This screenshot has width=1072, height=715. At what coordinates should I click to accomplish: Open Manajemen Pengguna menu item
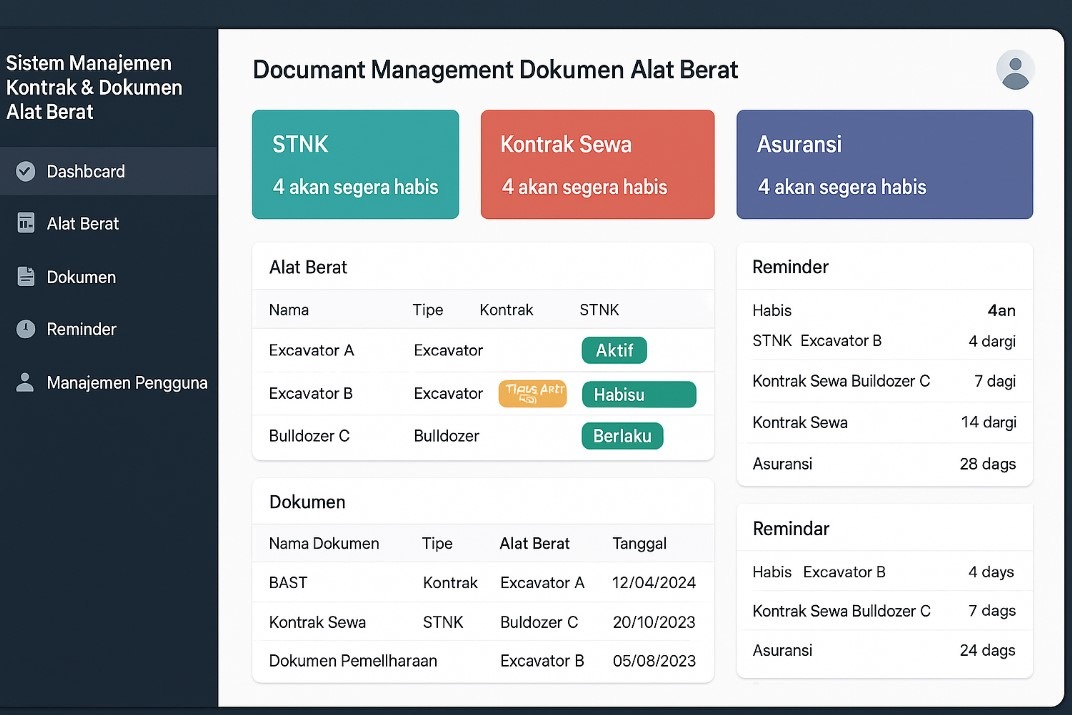[126, 383]
